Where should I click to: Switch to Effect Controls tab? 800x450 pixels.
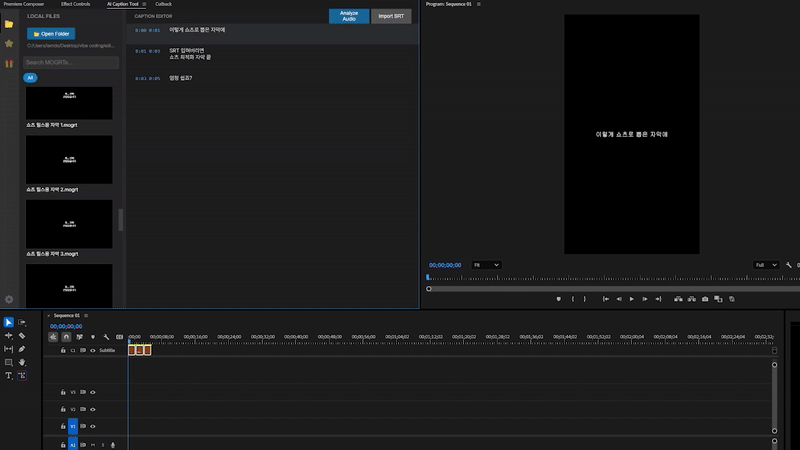pos(75,4)
